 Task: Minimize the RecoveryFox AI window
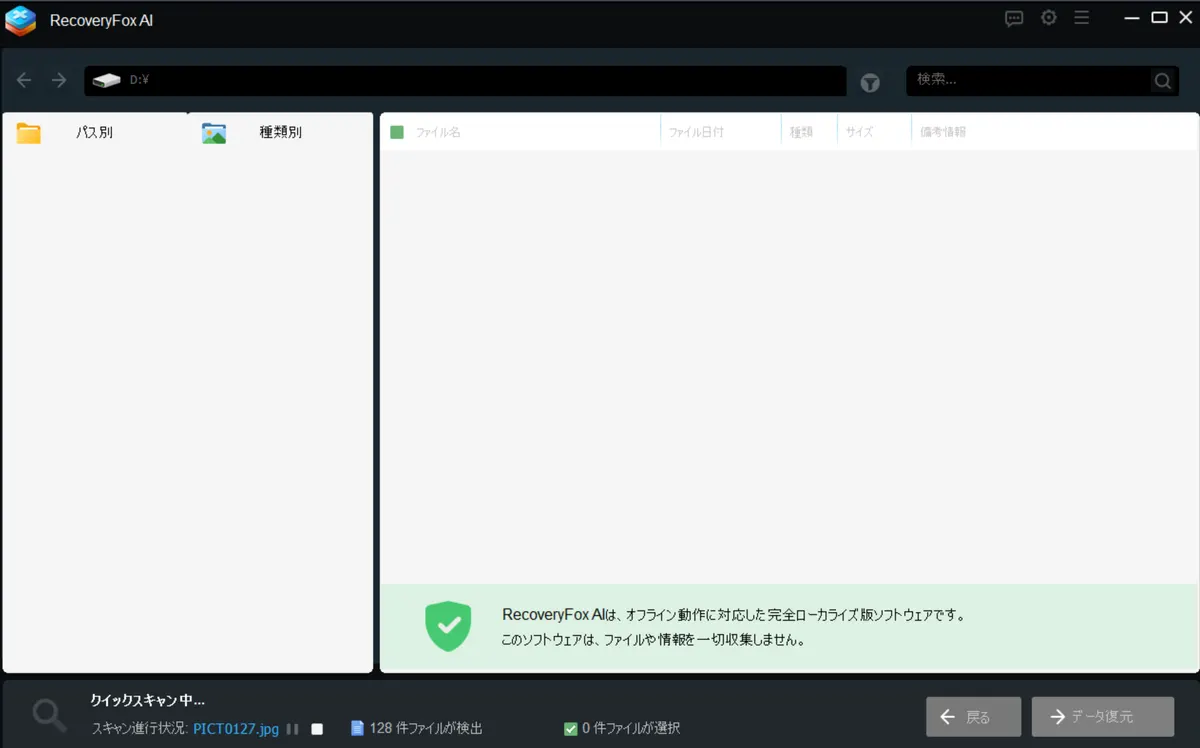click(x=1132, y=18)
